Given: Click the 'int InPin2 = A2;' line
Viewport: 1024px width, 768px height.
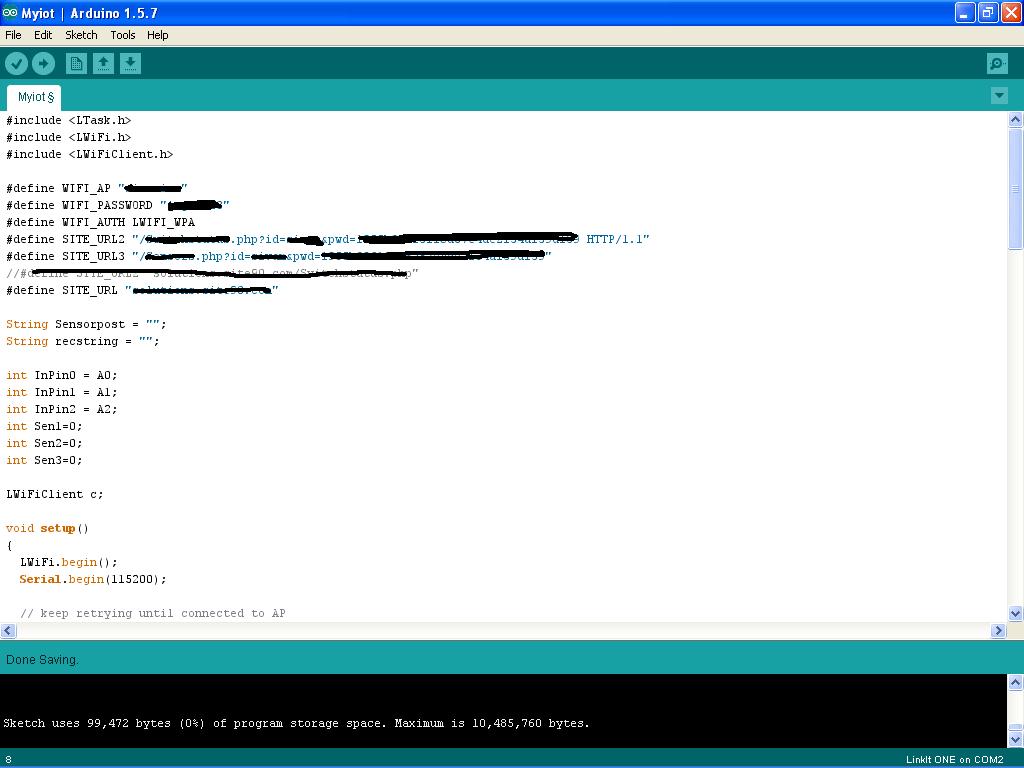Looking at the screenshot, I should (x=62, y=409).
